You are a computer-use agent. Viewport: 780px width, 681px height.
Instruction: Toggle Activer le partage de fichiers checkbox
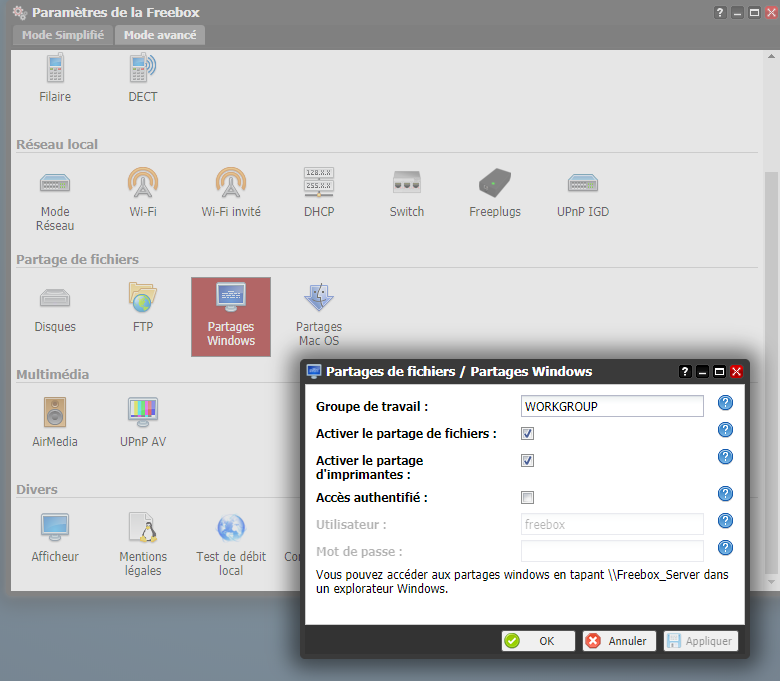click(x=527, y=433)
